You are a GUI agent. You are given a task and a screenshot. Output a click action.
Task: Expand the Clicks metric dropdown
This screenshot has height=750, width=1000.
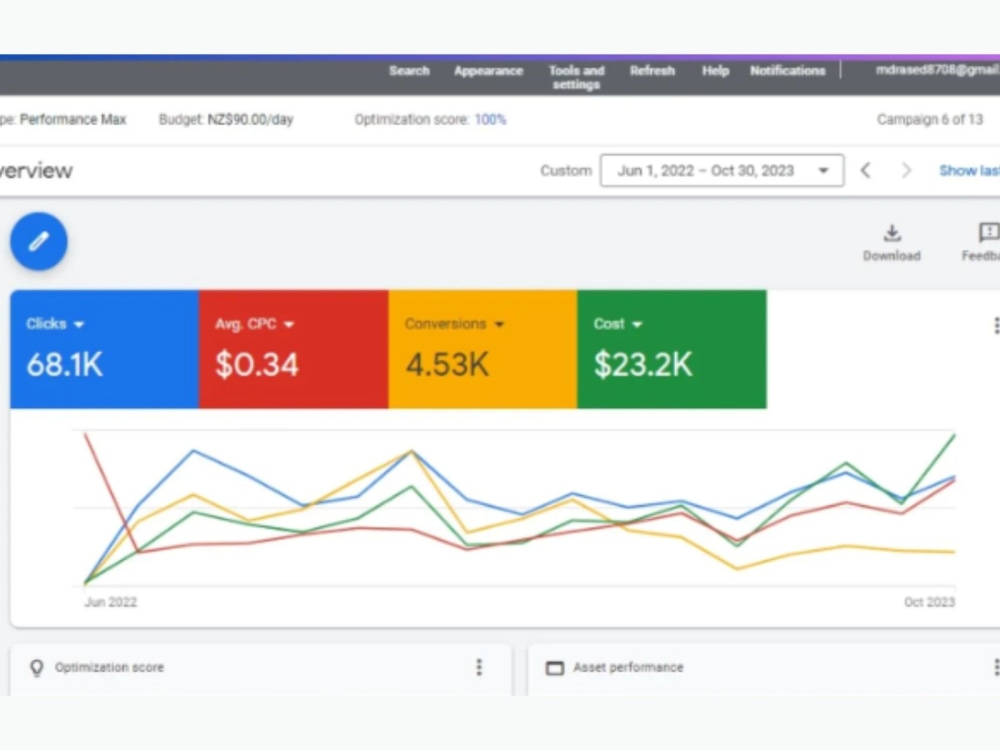(x=79, y=325)
